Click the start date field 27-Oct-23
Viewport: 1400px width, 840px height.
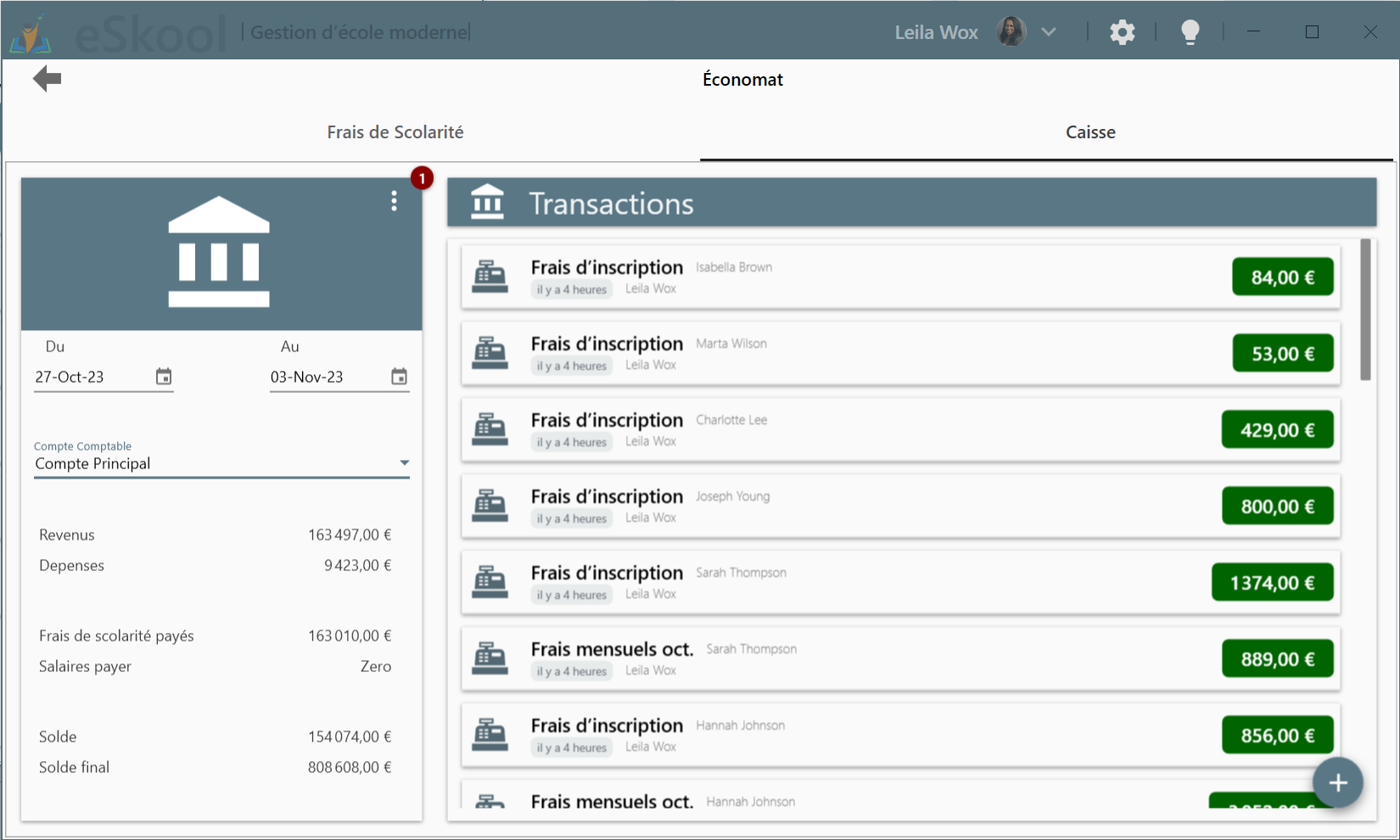(89, 377)
